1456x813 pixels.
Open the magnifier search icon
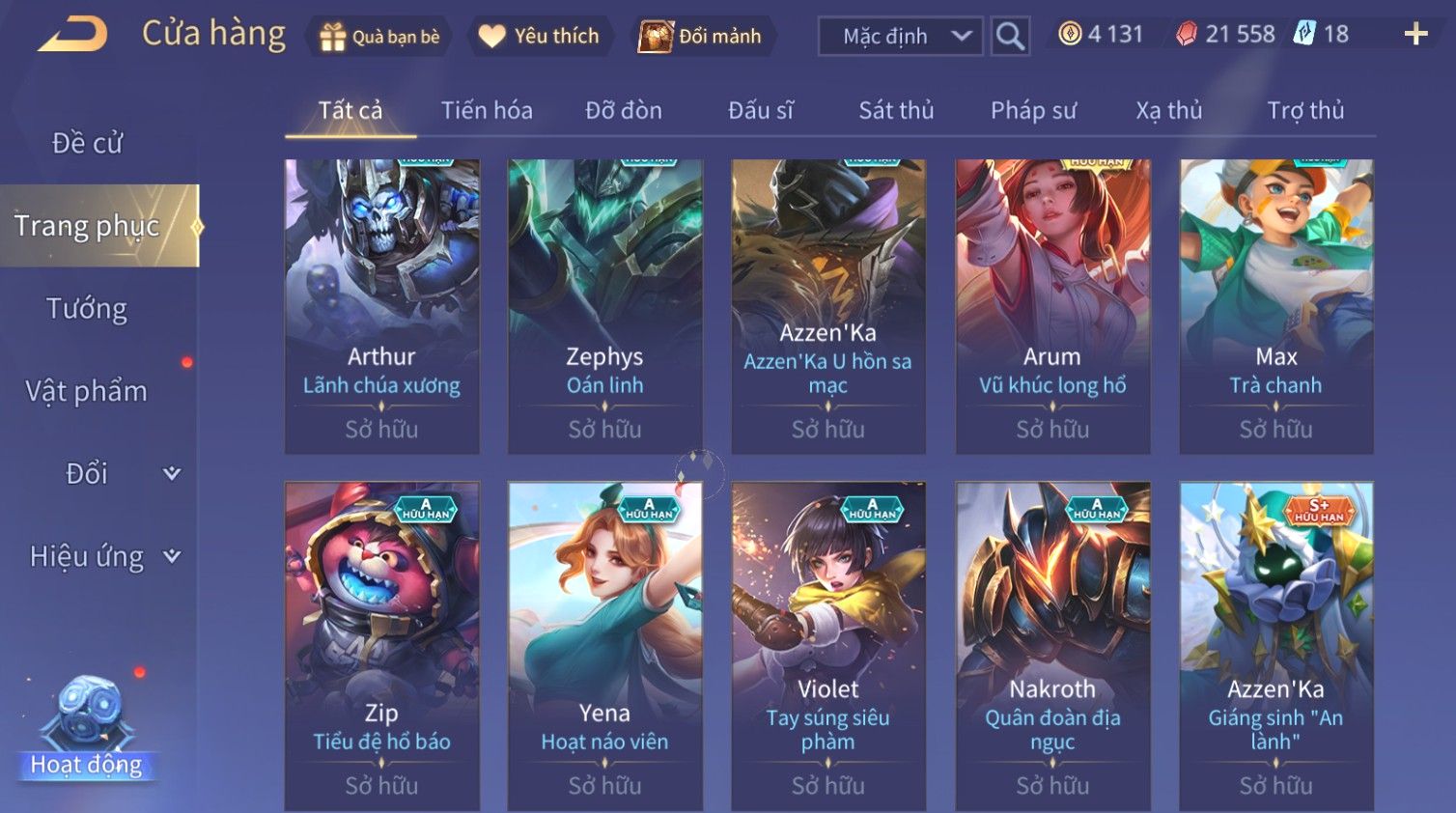pos(1010,37)
